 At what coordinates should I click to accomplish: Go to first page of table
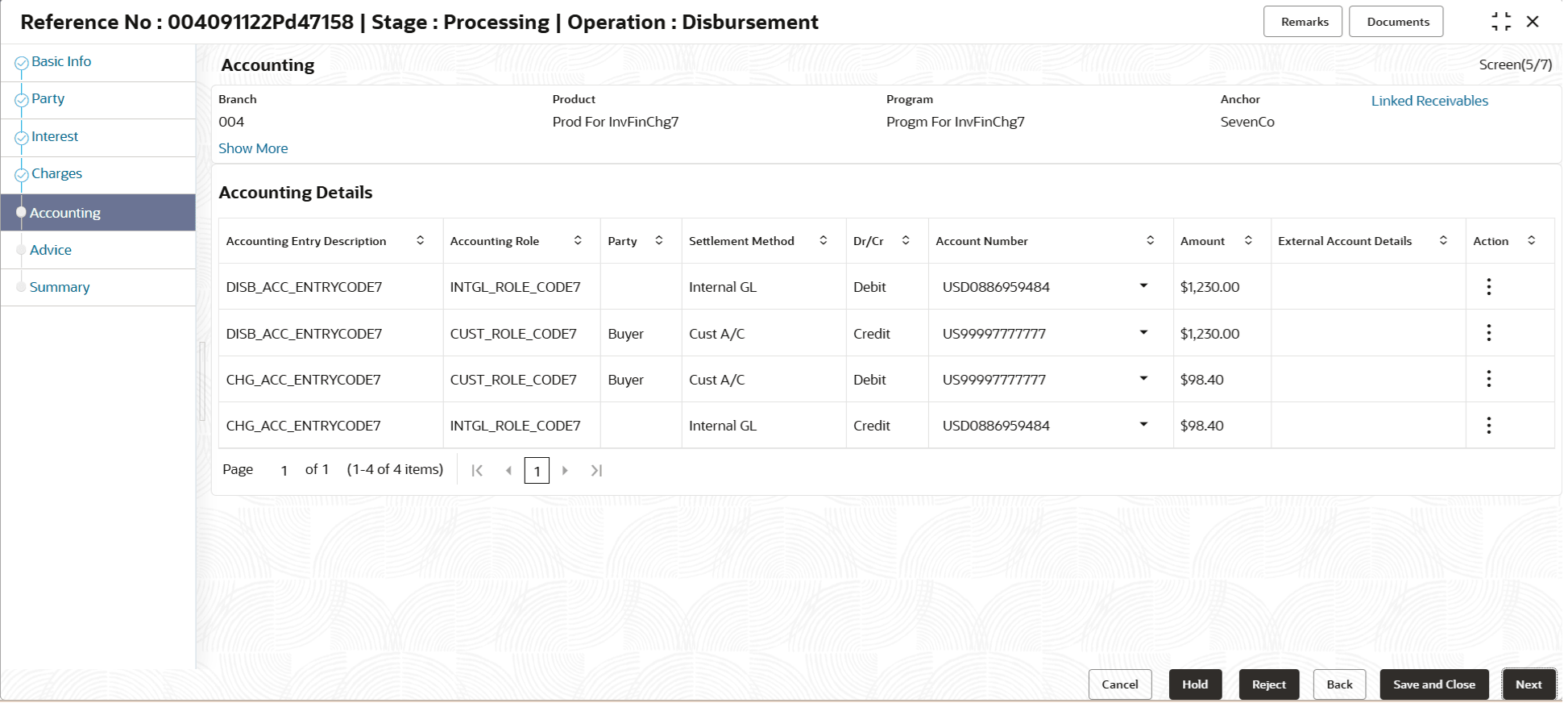[477, 470]
